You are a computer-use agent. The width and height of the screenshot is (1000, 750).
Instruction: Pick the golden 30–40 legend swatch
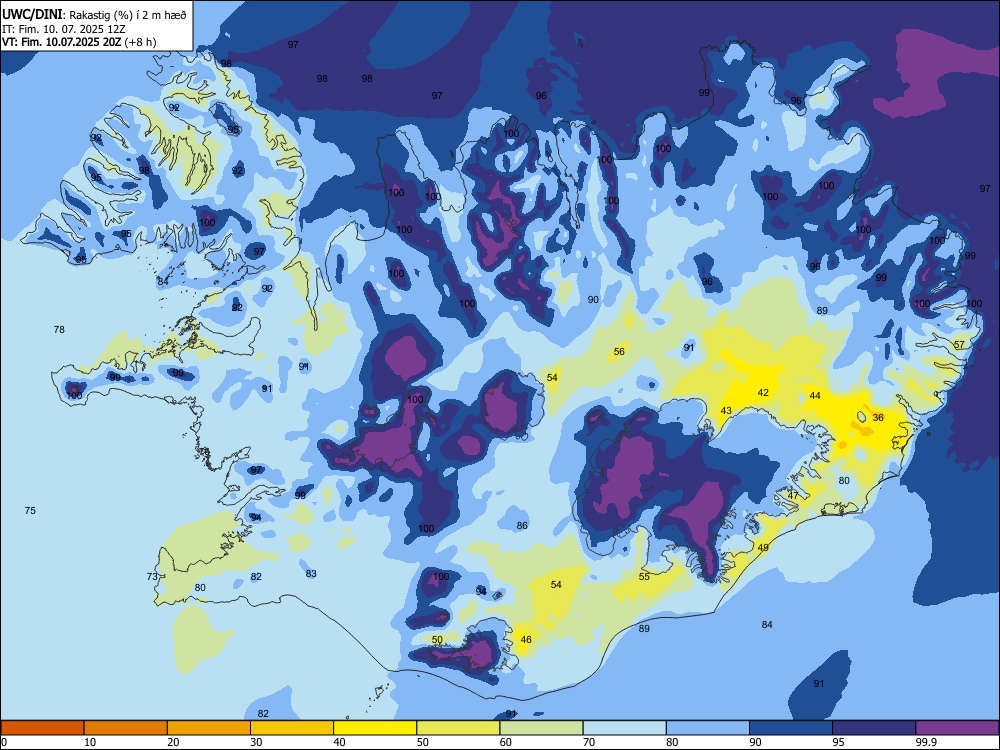click(x=292, y=728)
